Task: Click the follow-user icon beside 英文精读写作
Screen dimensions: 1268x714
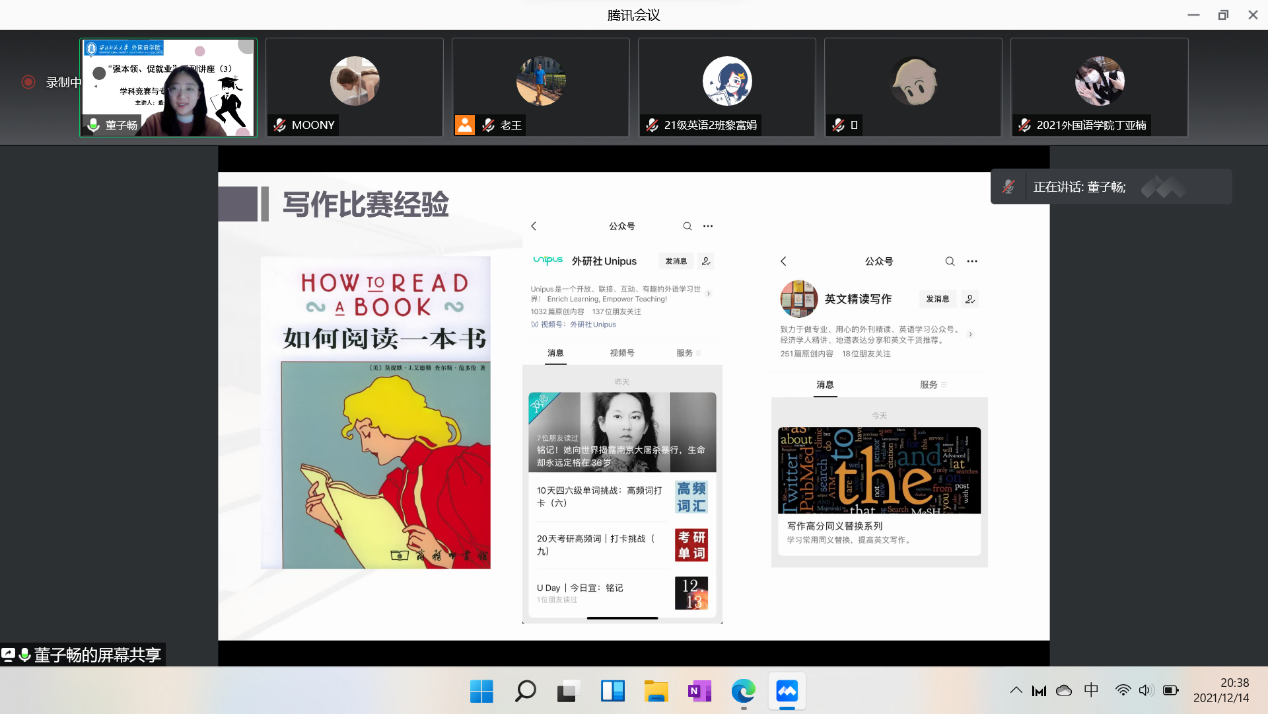Action: coord(970,299)
